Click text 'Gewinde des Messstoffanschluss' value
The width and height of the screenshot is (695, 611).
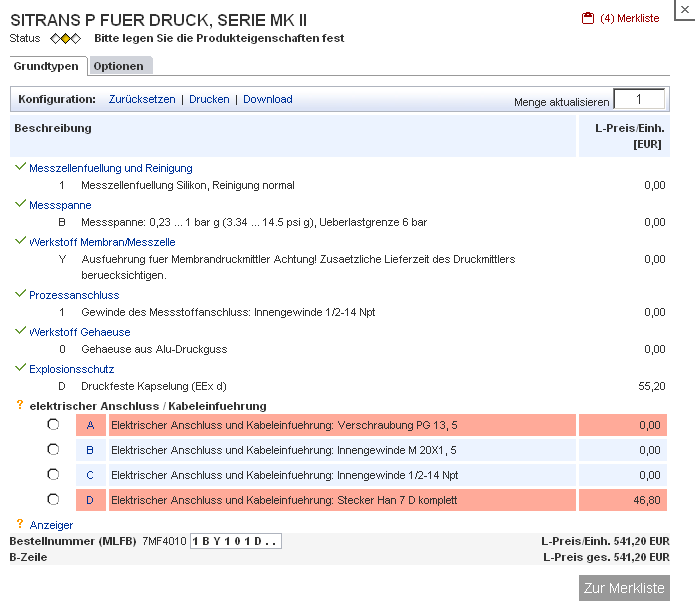(228, 313)
